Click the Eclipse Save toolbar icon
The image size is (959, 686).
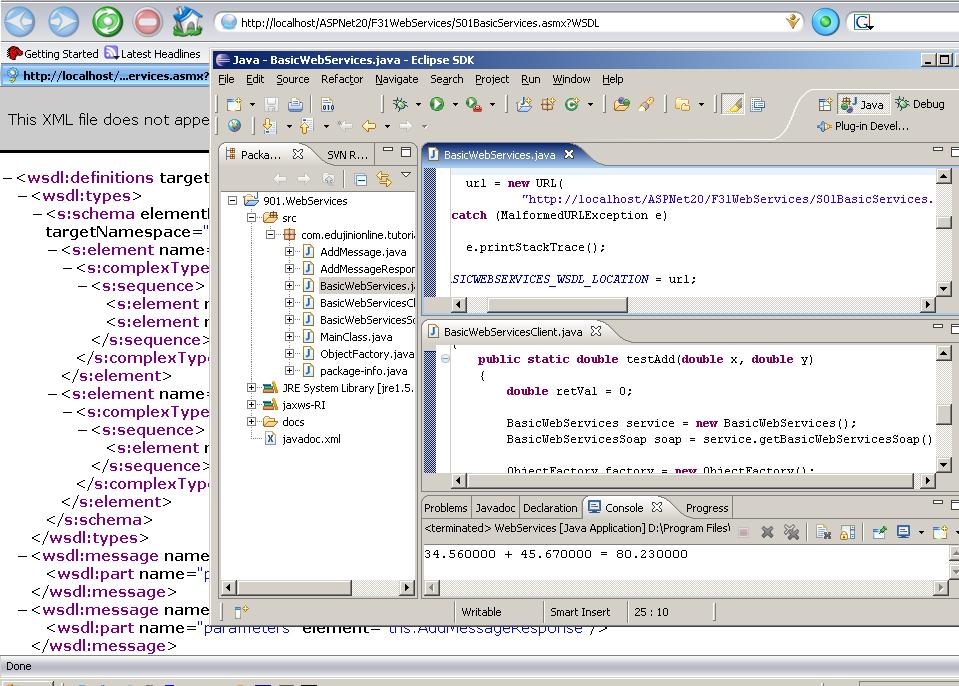[272, 105]
